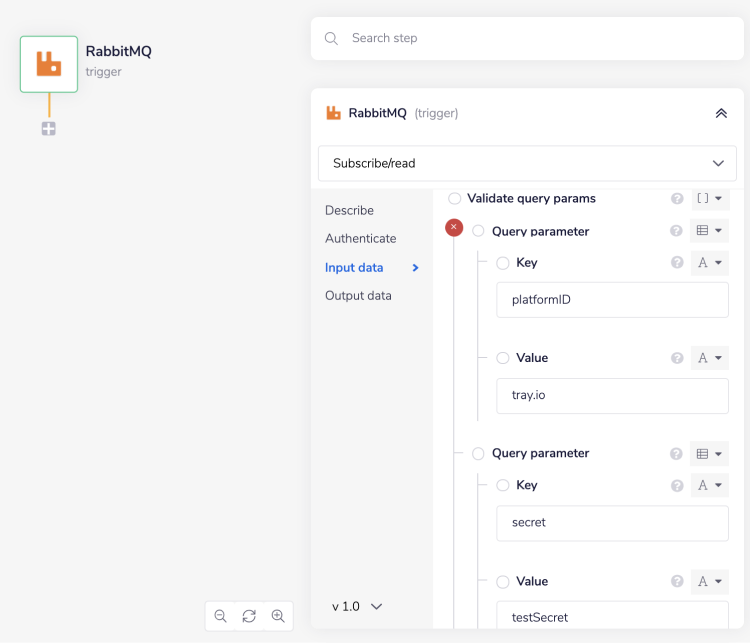Viewport: 750px width, 643px height.
Task: Switch to the Authenticate section
Action: coord(360,238)
